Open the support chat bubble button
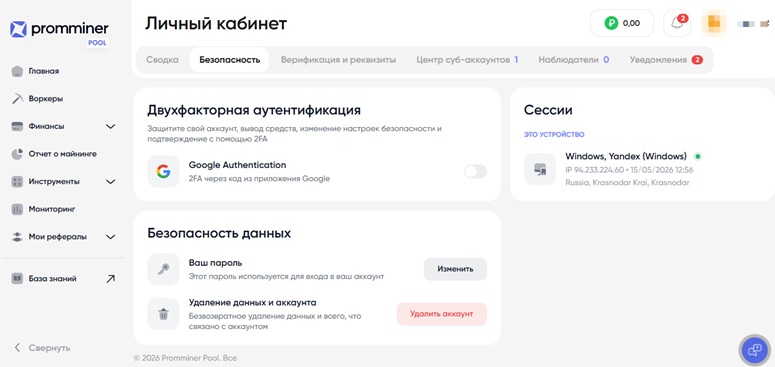Image resolution: width=775 pixels, height=367 pixels. pyautogui.click(x=755, y=350)
